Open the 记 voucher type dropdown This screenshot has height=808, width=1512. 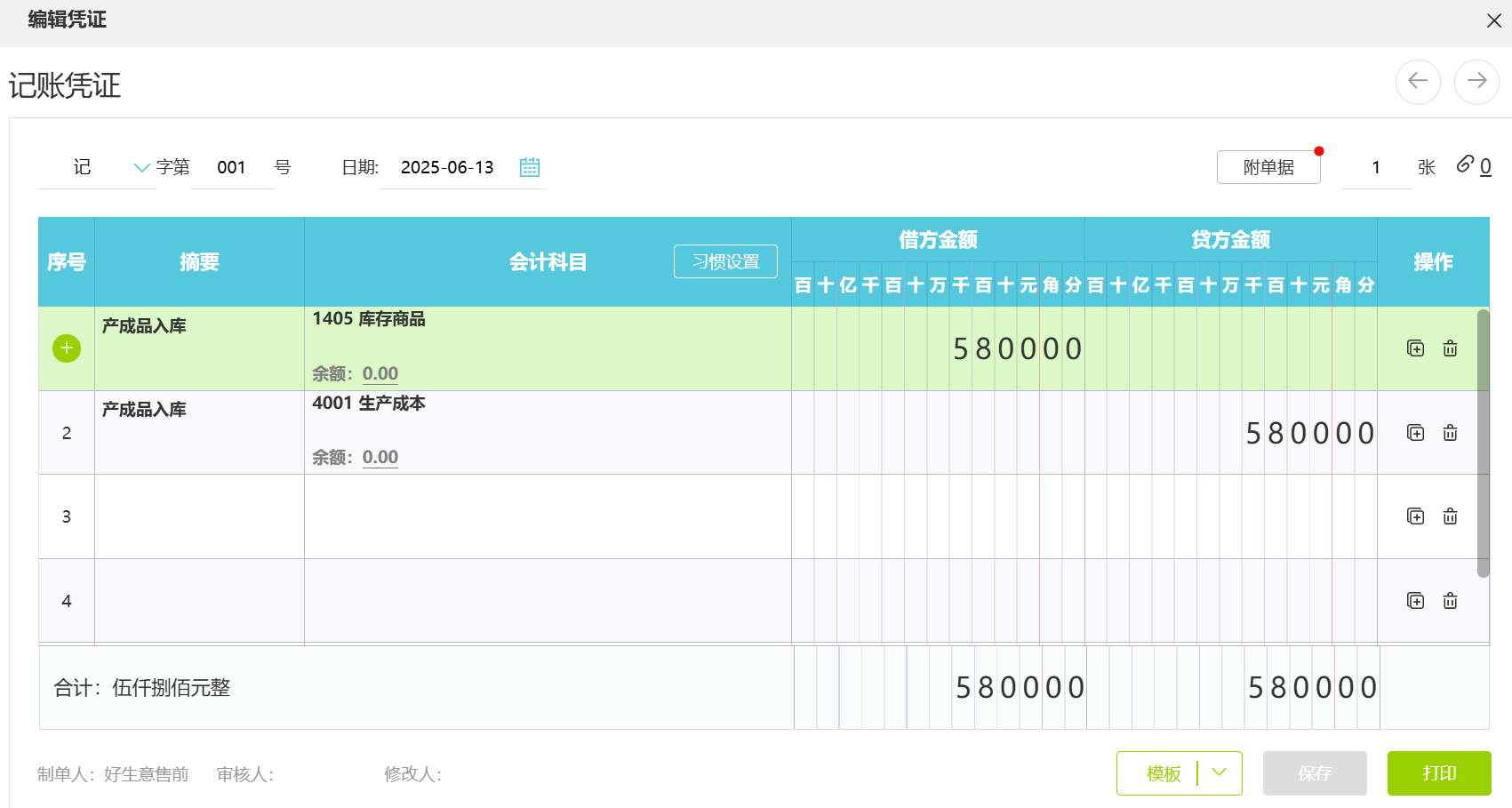point(141,166)
